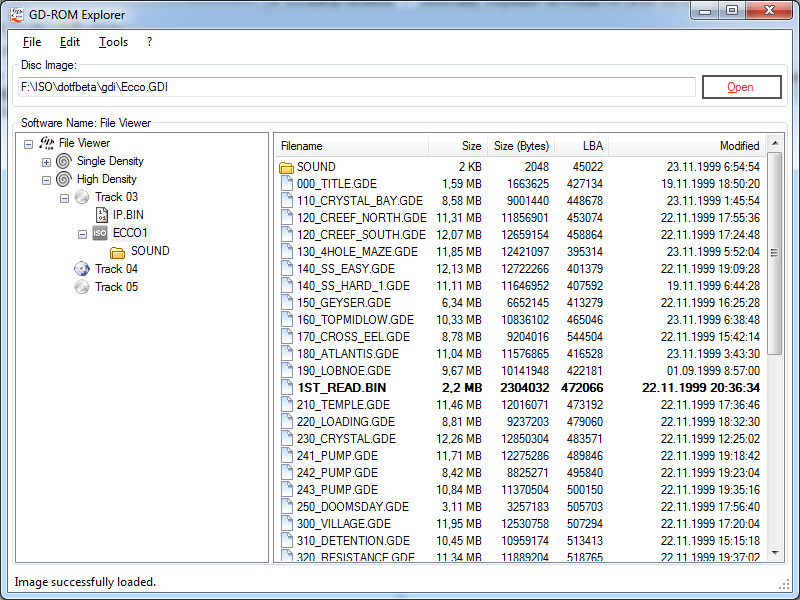Click the Track 05 disc icon
Image resolution: width=800 pixels, height=600 pixels.
[82, 287]
